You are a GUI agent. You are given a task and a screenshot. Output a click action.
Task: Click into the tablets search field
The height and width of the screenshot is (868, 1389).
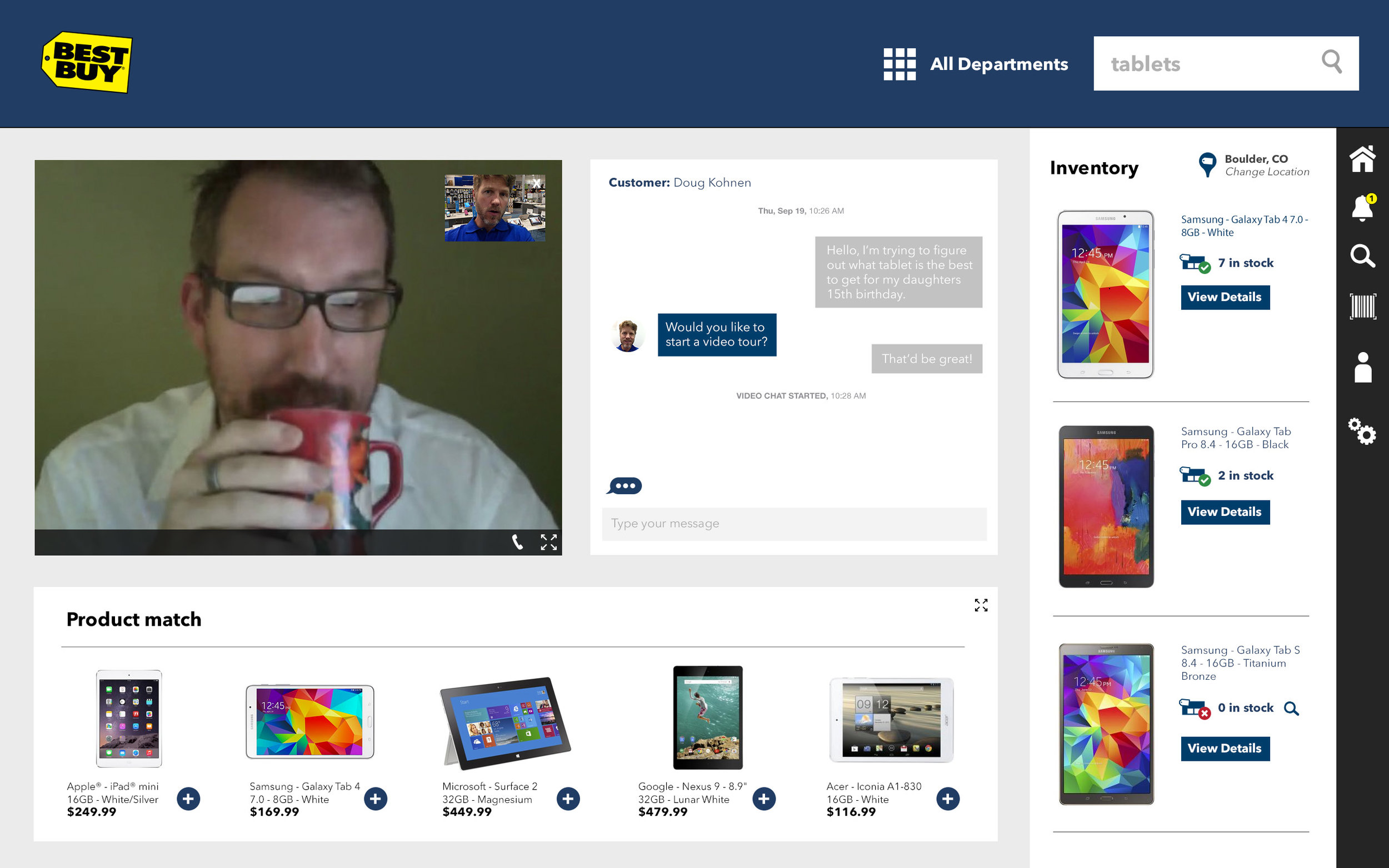coord(1225,63)
